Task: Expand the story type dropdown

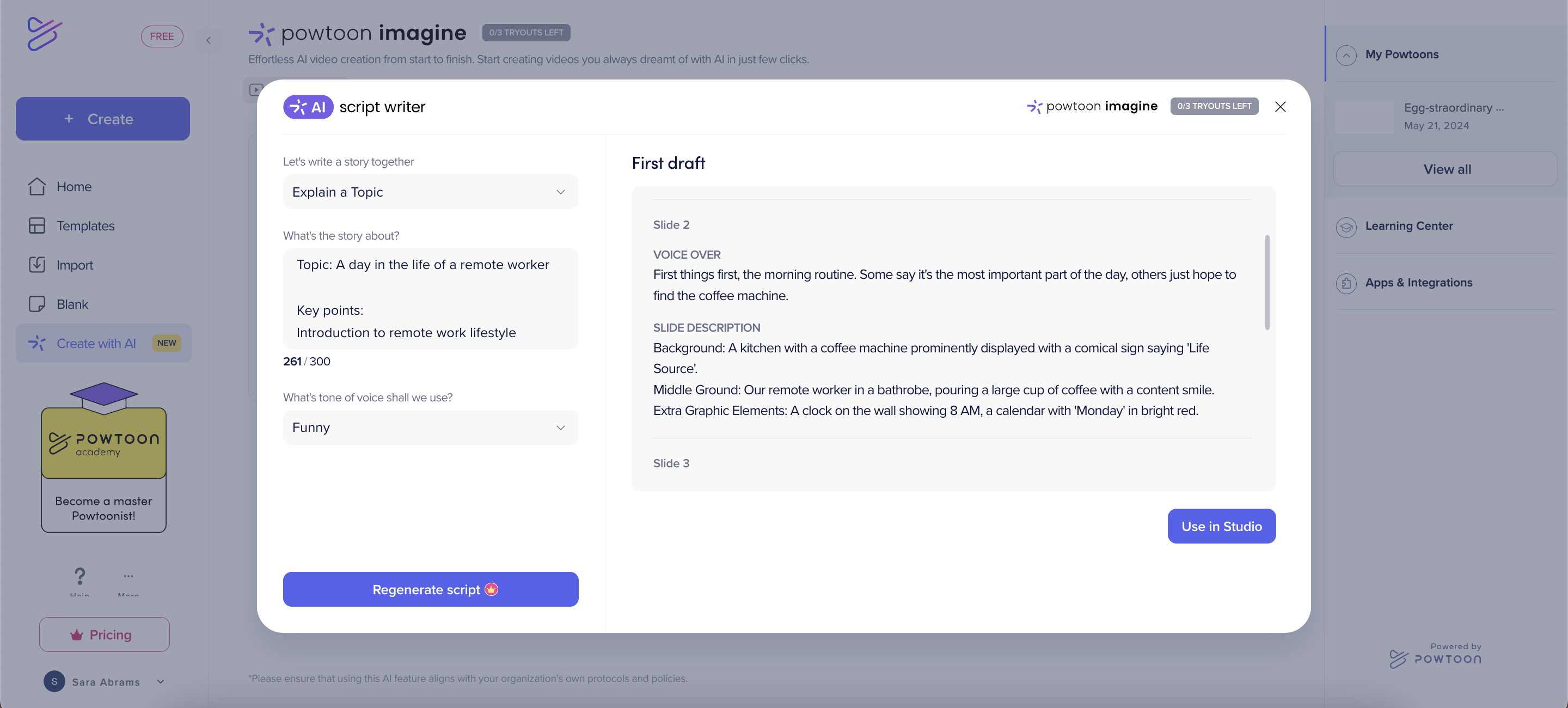Action: (x=428, y=191)
